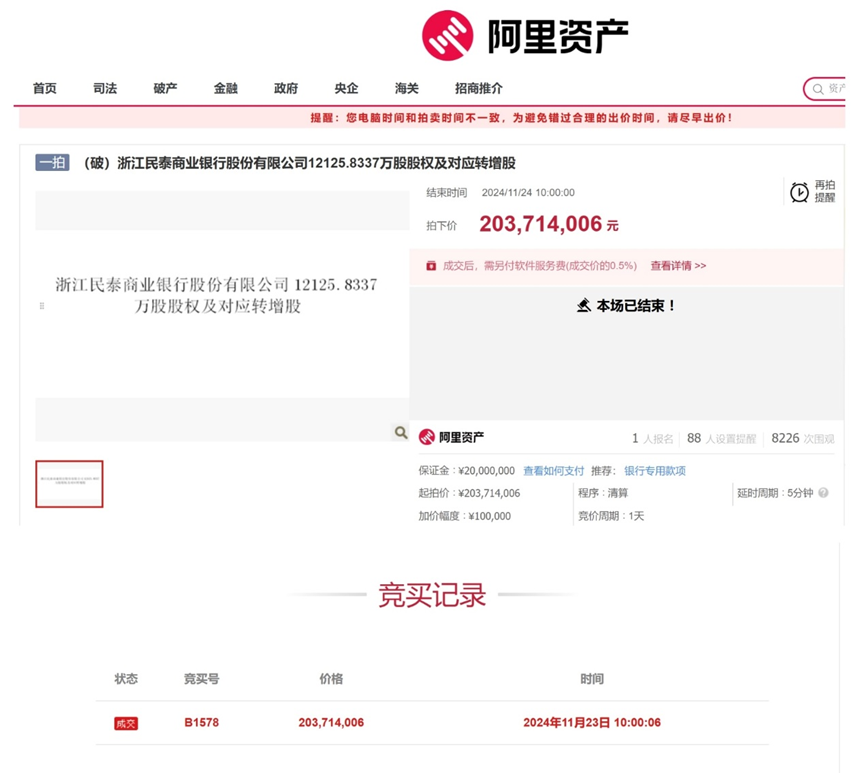Open the 央企 navigation tab
Image resolution: width=865 pixels, height=773 pixels.
coord(346,88)
